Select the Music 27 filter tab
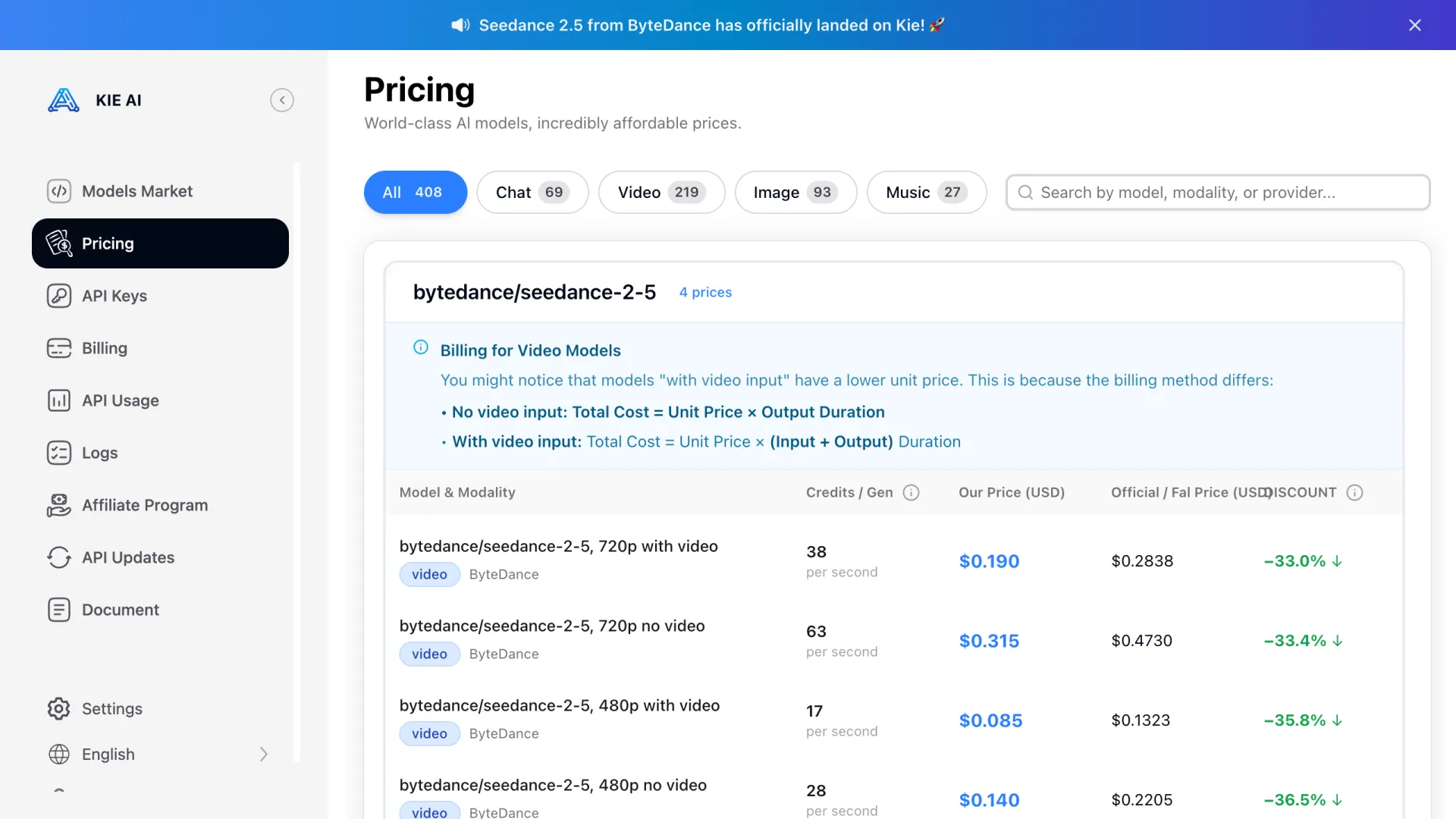1456x819 pixels. pyautogui.click(x=927, y=193)
